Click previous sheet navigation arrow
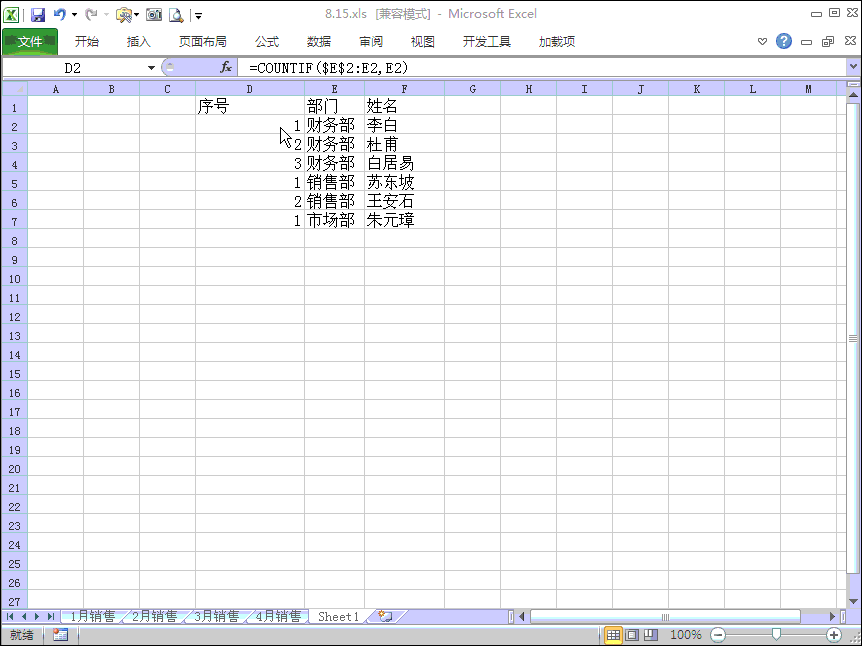862x646 pixels. (24, 616)
